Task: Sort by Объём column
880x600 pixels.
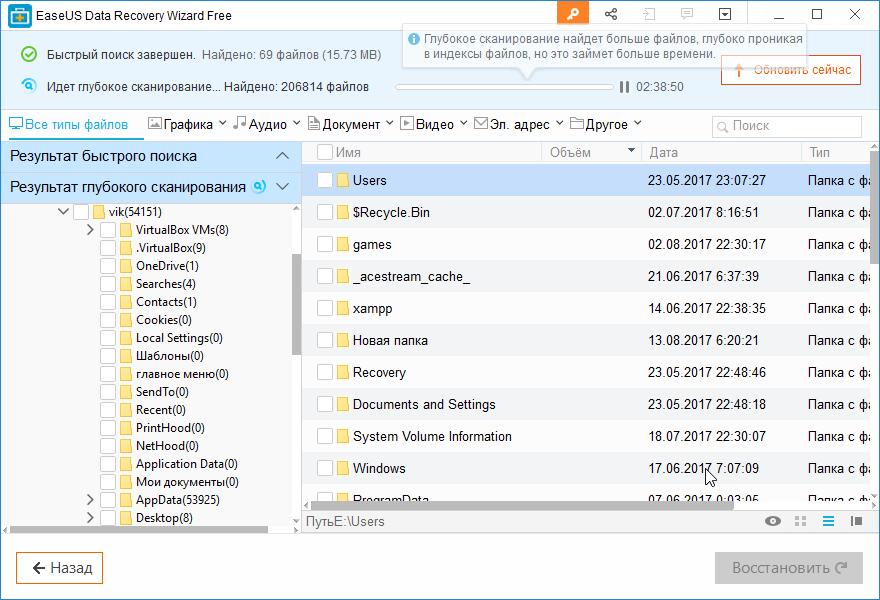Action: click(x=592, y=152)
